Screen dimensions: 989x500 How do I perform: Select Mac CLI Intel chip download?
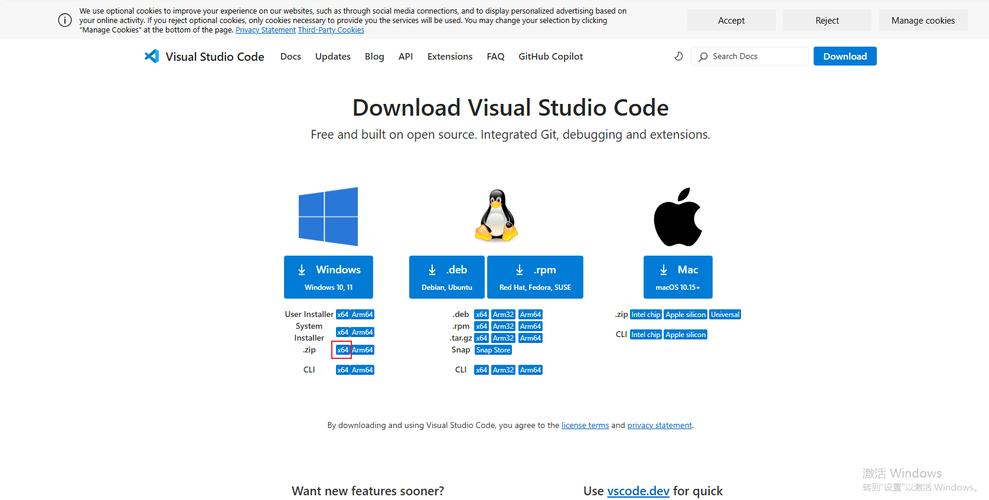click(645, 335)
